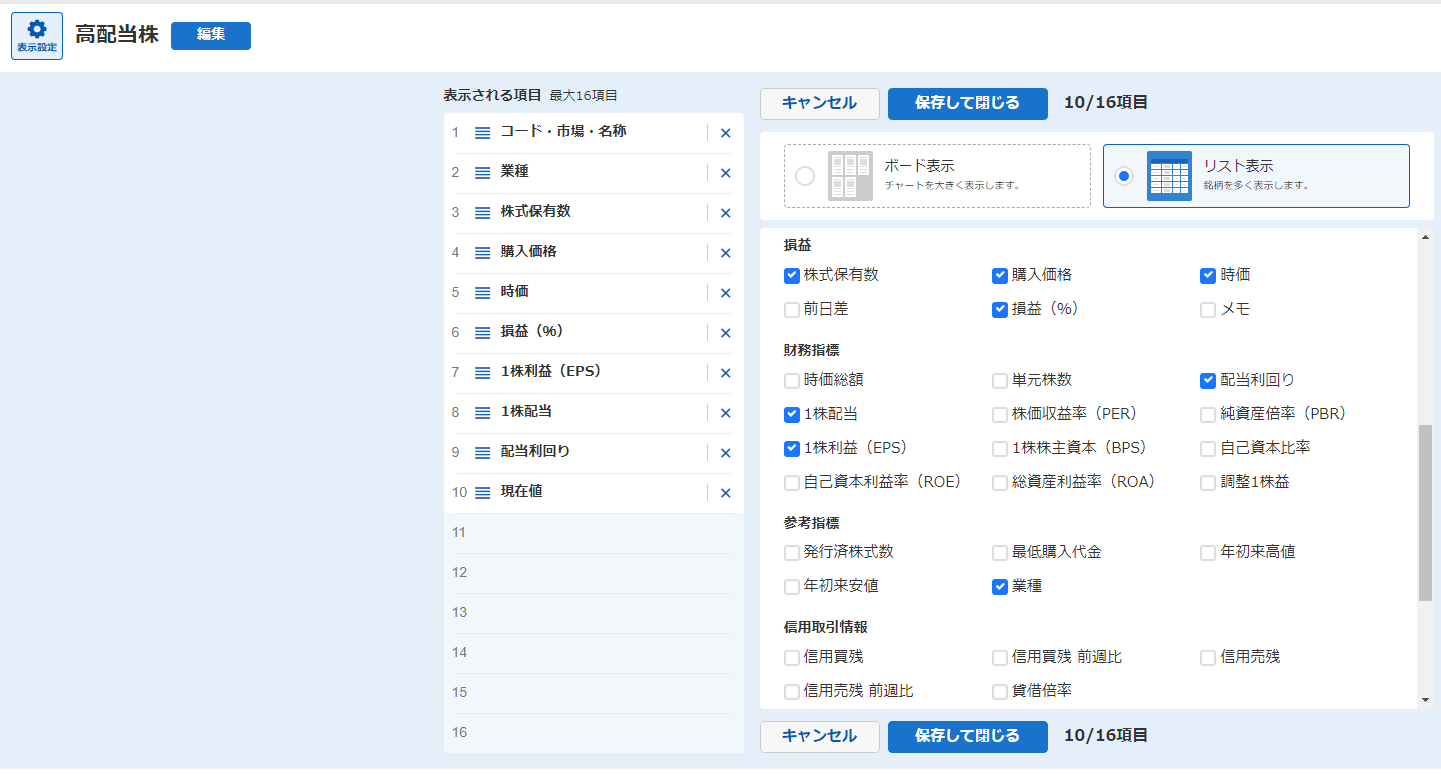
Task: Click the 編集 button beside 高配当株
Action: click(x=211, y=35)
